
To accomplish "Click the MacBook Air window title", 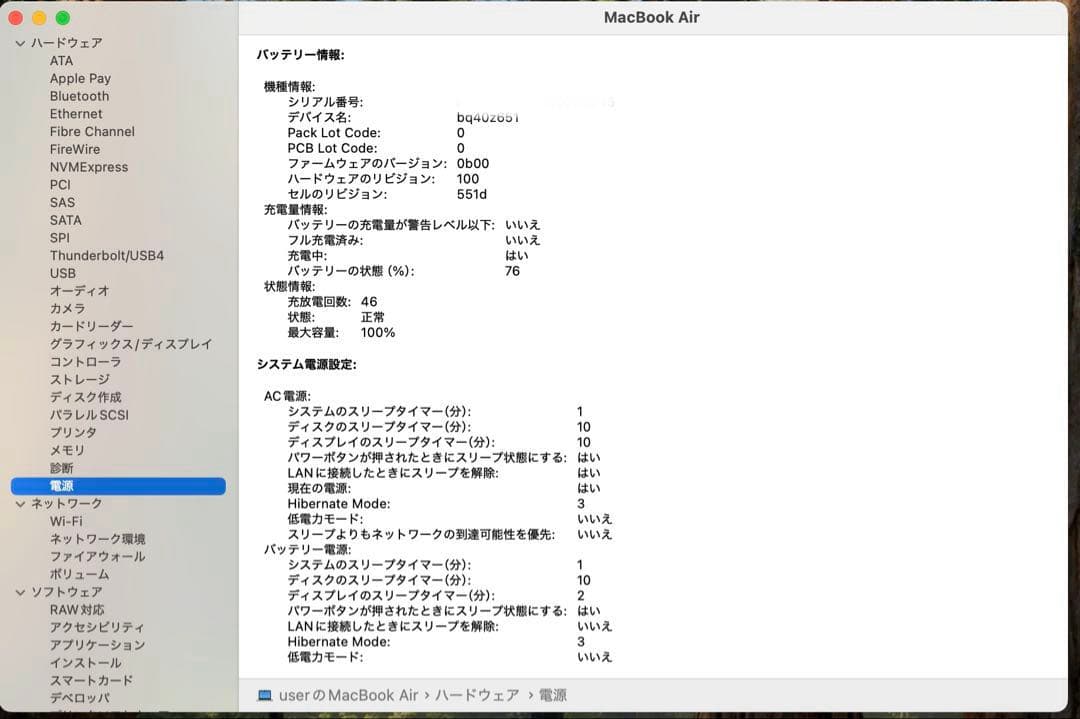I will tap(652, 18).
